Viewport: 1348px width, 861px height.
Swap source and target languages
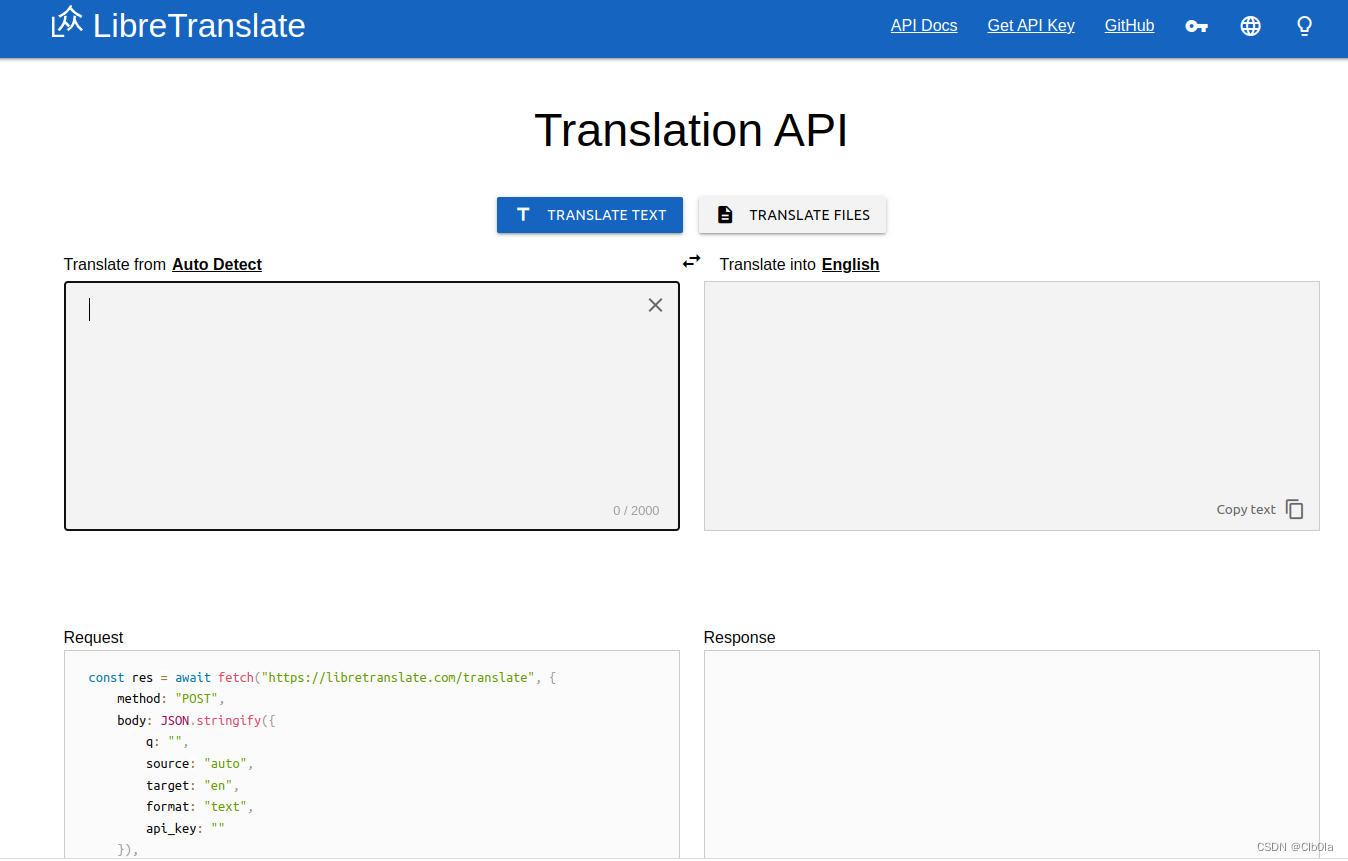tap(691, 261)
